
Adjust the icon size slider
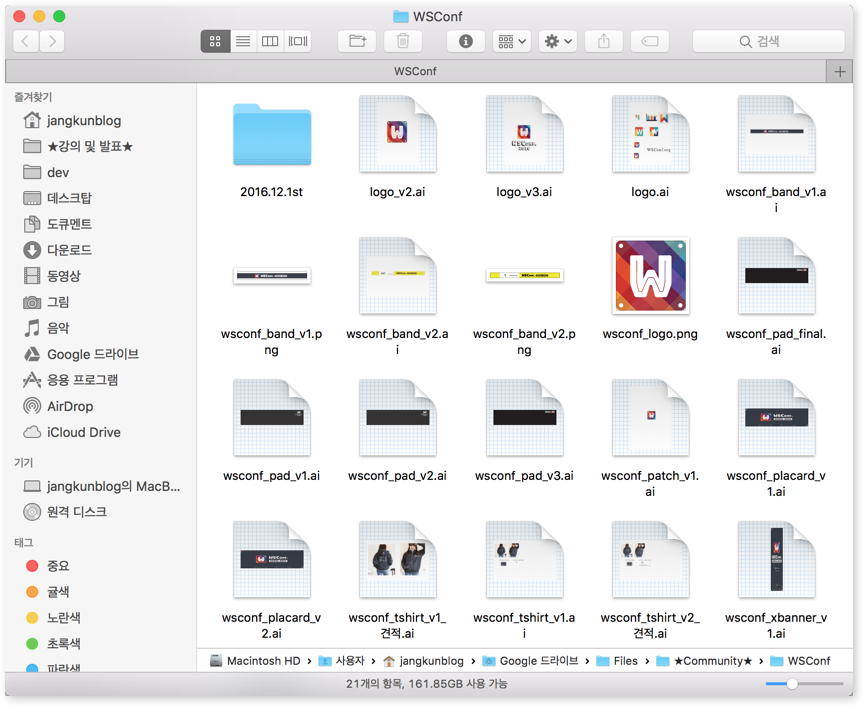pyautogui.click(x=792, y=684)
